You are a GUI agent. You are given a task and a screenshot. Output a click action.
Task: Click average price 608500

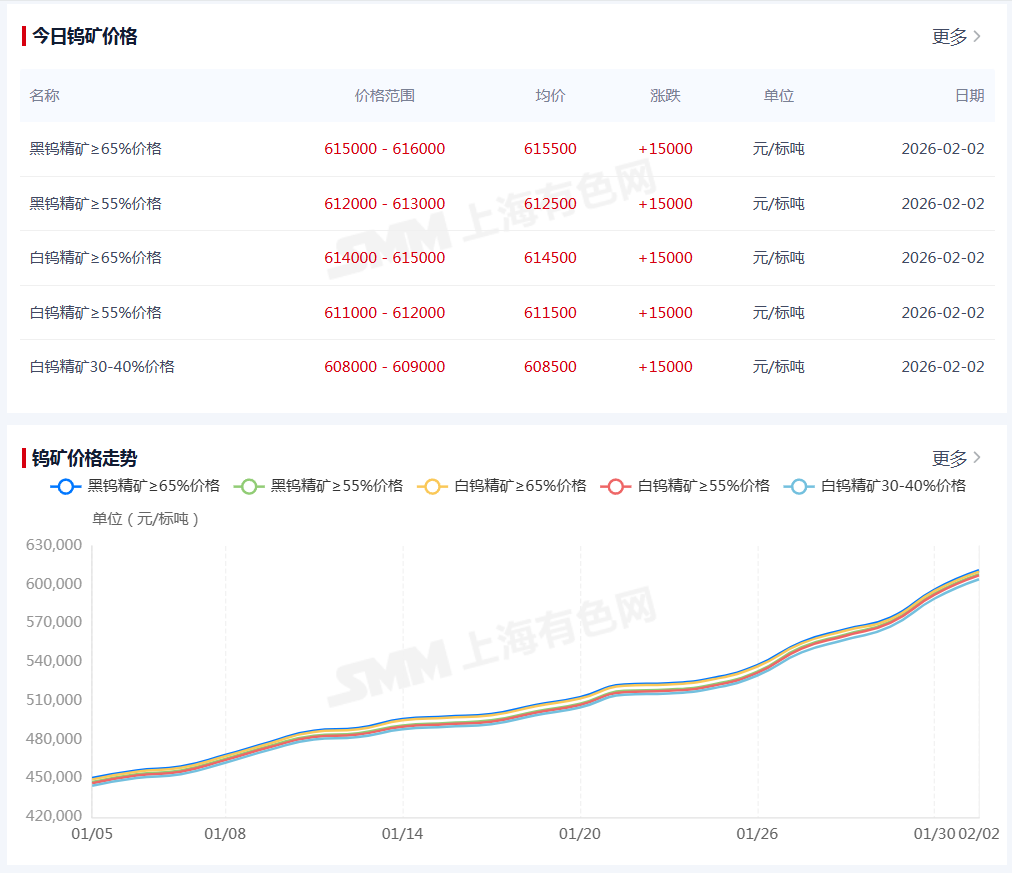[550, 367]
